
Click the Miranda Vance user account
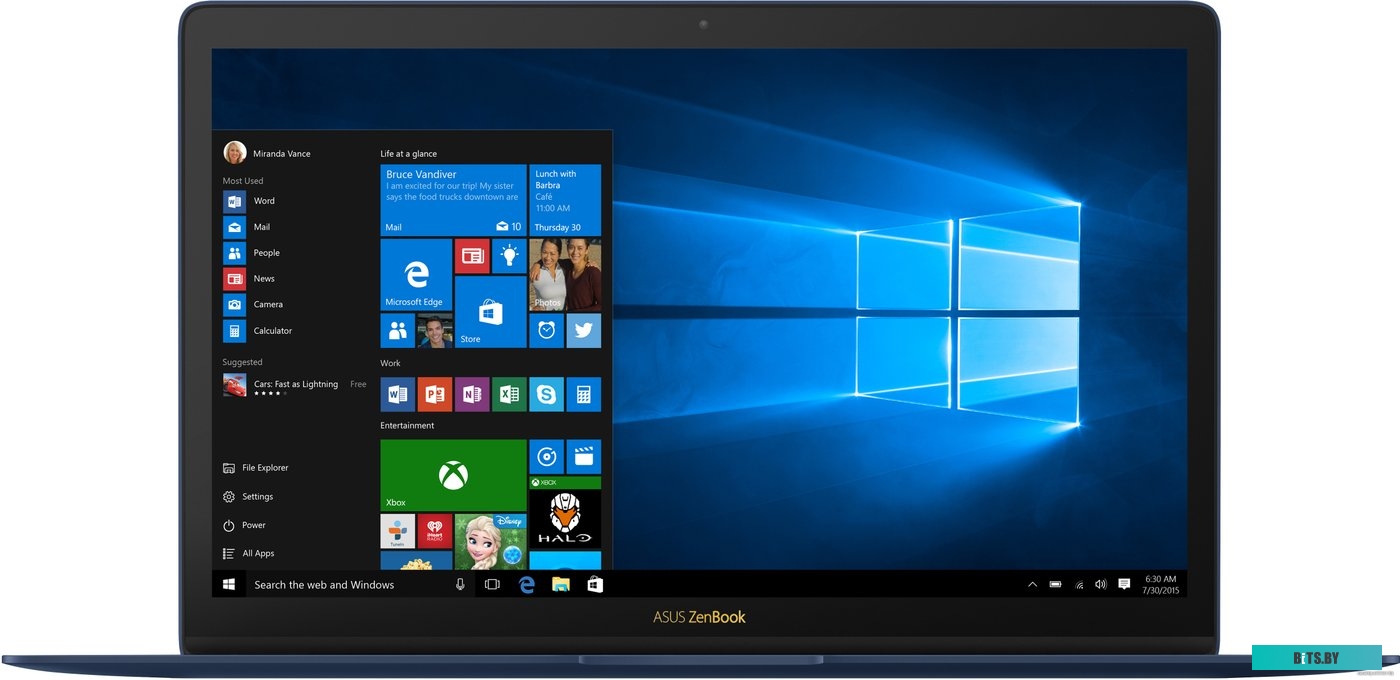click(267, 153)
